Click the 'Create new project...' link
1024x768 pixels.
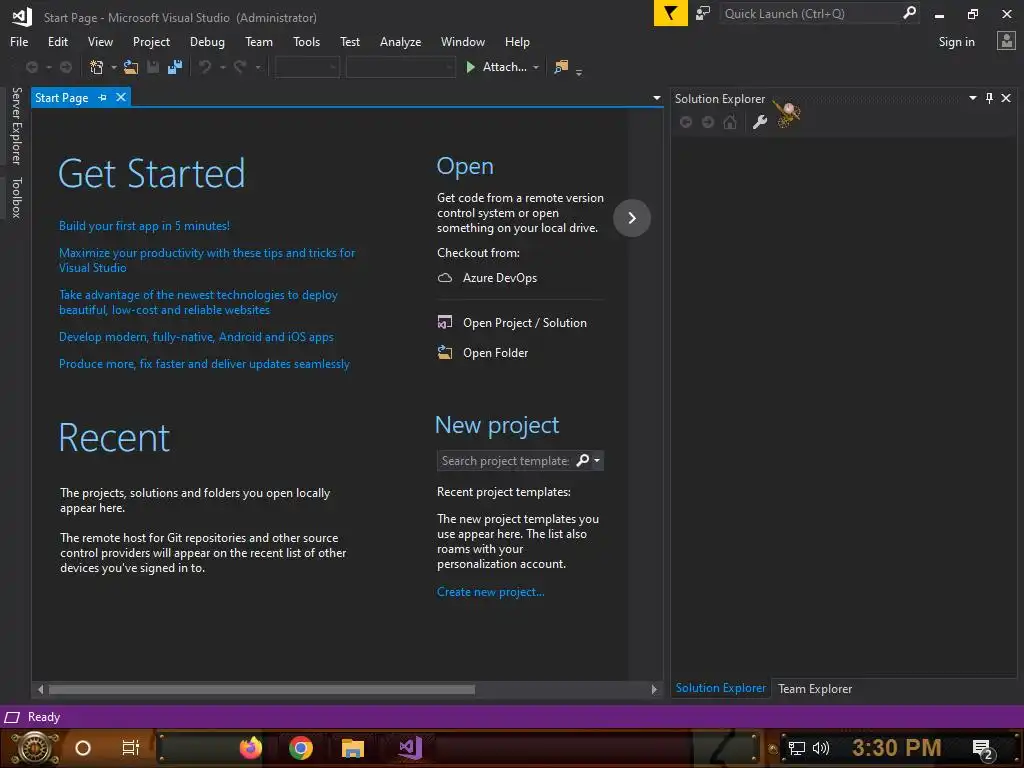coord(490,591)
